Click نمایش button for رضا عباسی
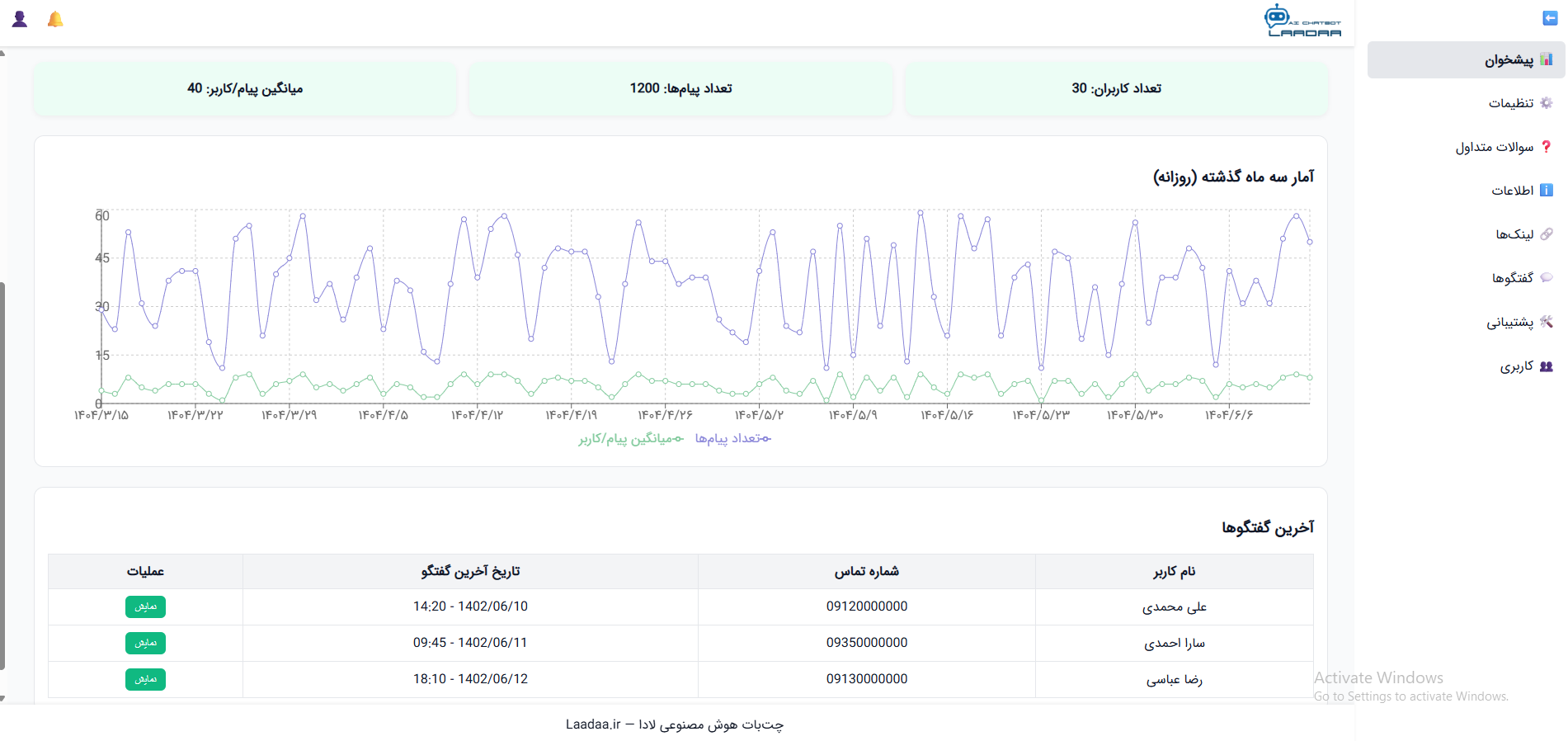1568x741 pixels. pos(145,679)
